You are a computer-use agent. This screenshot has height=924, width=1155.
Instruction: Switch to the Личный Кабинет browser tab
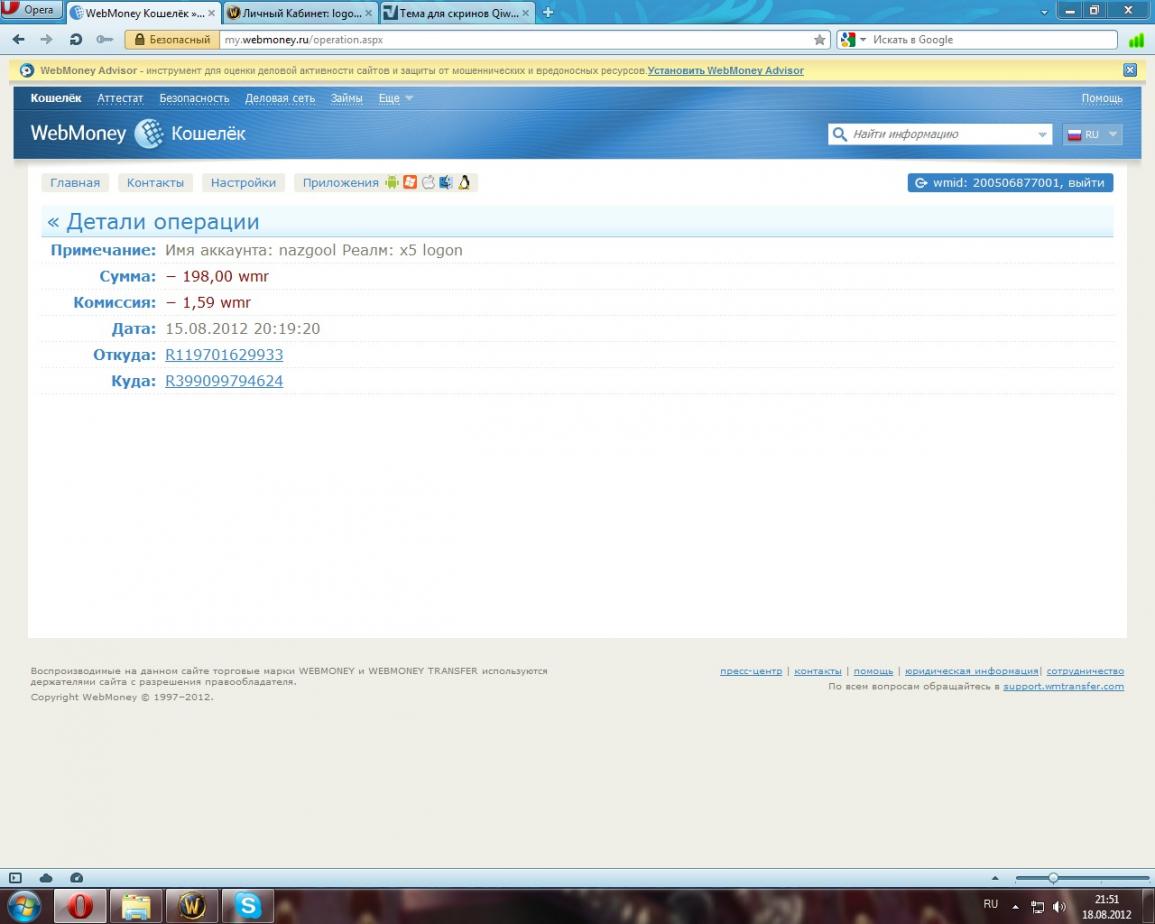[x=300, y=13]
